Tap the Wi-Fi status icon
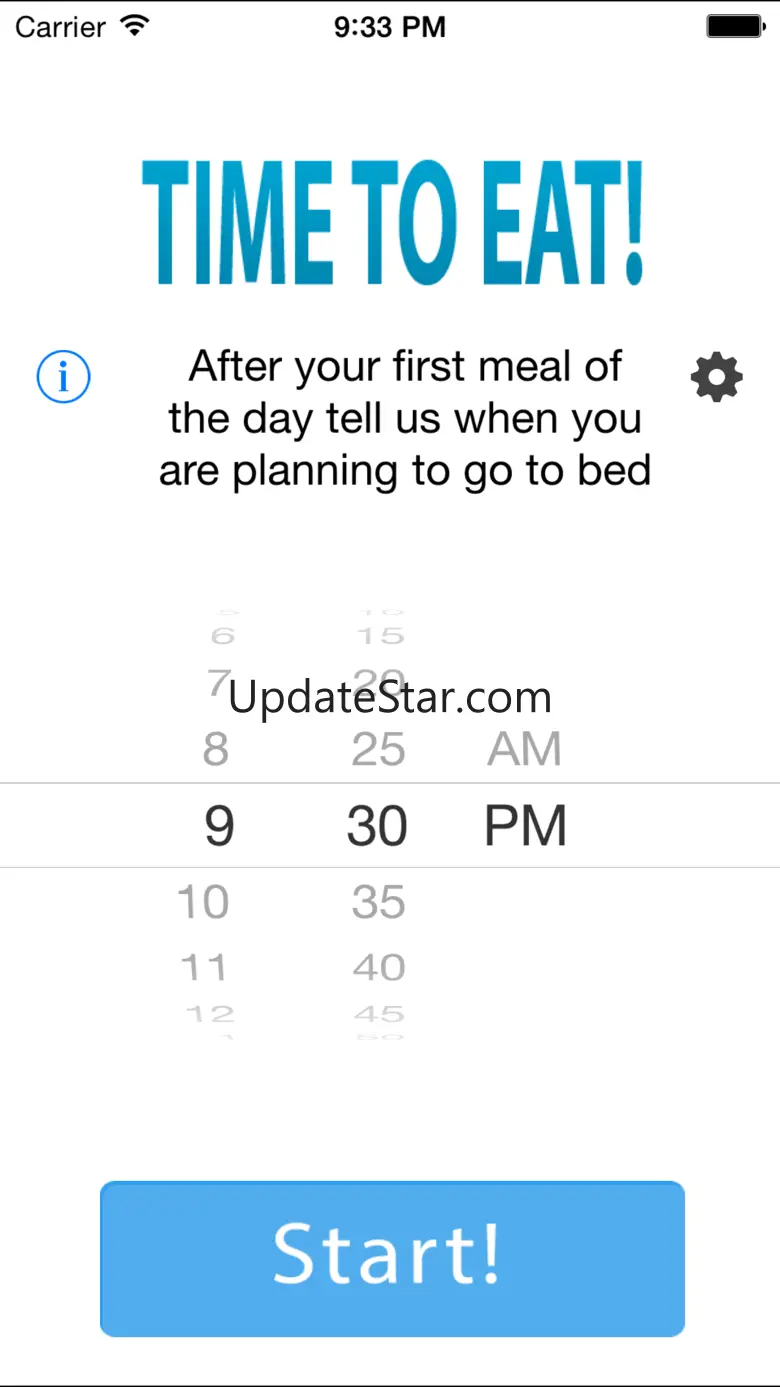Image resolution: width=780 pixels, height=1387 pixels. (x=133, y=26)
